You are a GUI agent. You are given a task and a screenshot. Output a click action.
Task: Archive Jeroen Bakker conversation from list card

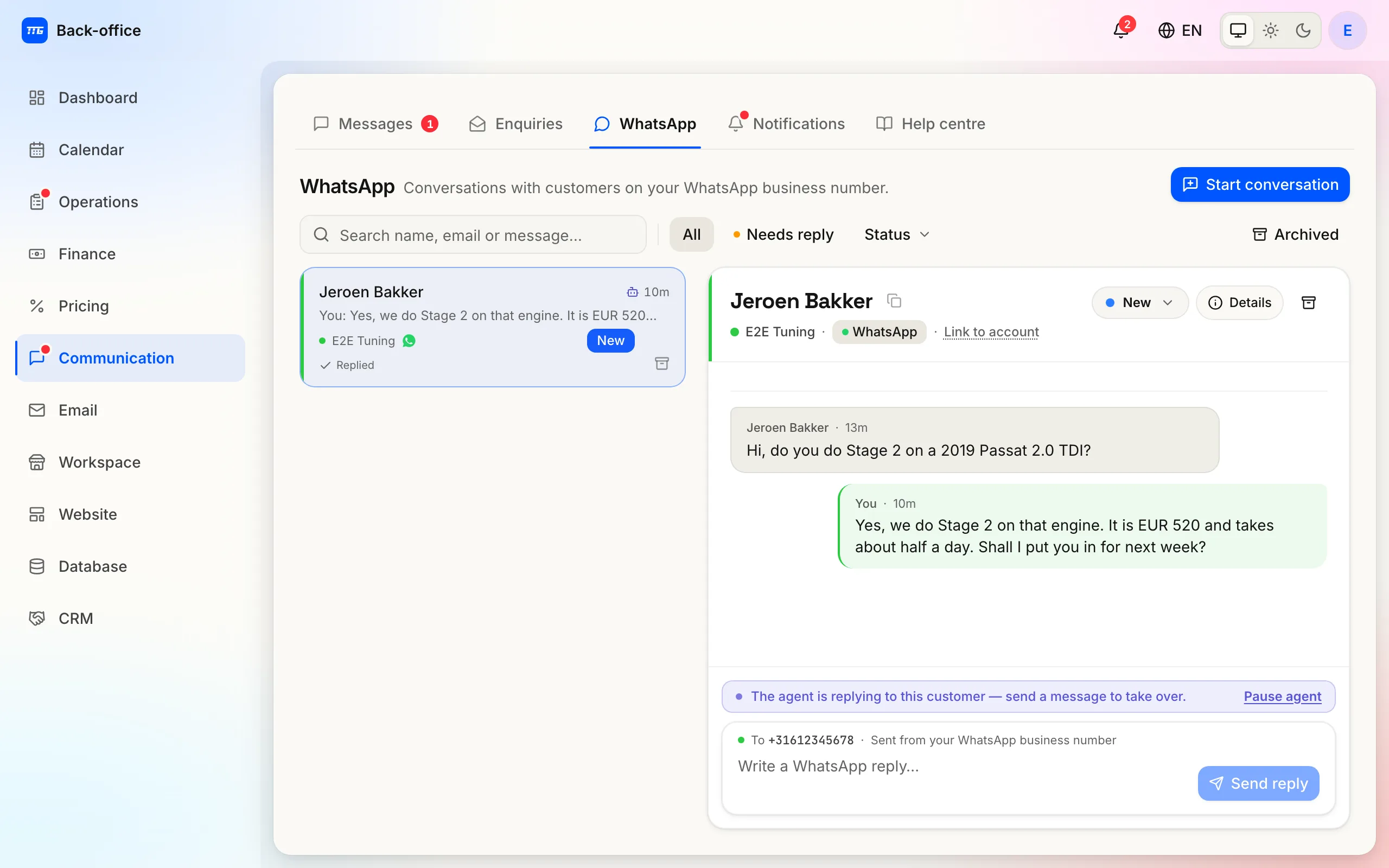[662, 363]
